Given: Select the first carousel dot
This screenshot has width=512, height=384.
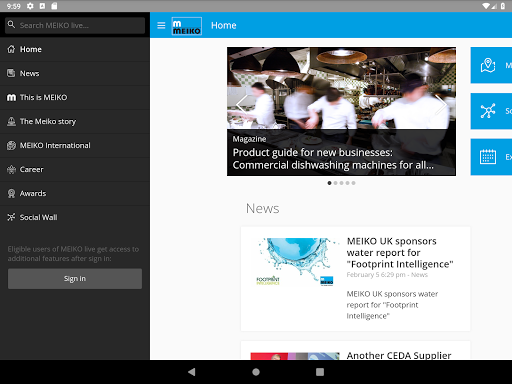Looking at the screenshot, I should click(x=329, y=183).
